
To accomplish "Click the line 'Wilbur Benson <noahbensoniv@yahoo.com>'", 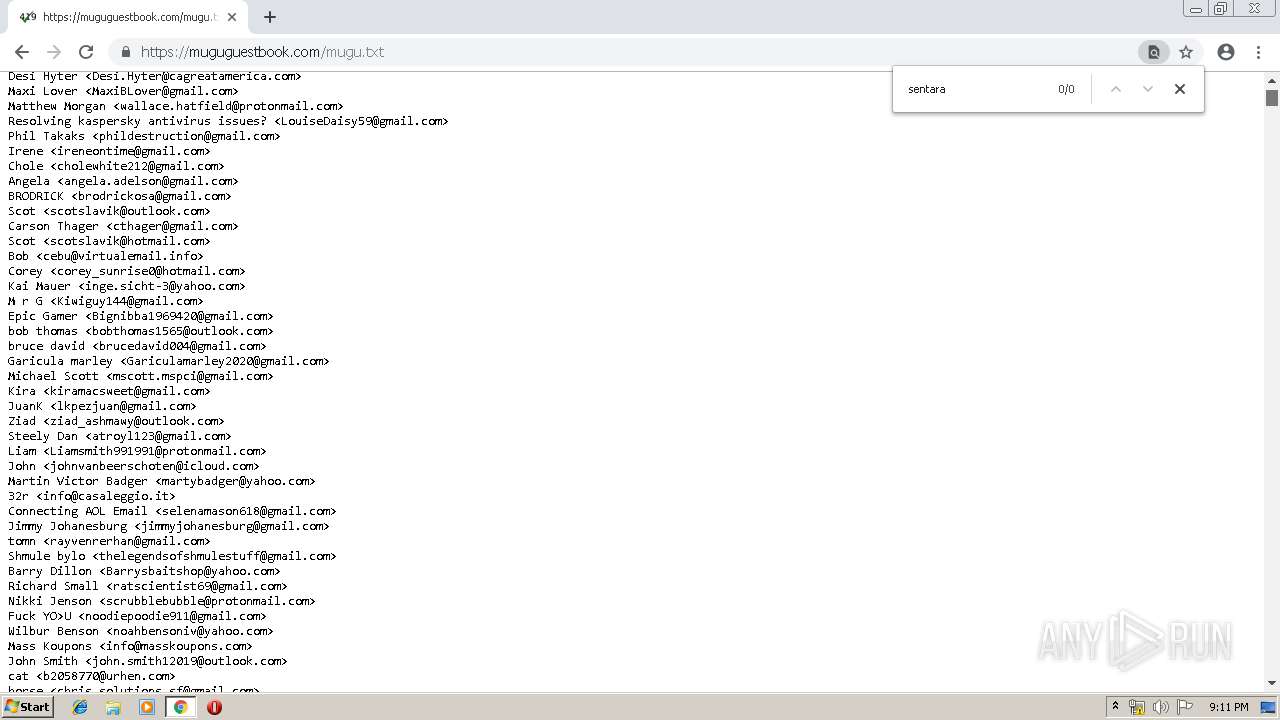I will [141, 631].
